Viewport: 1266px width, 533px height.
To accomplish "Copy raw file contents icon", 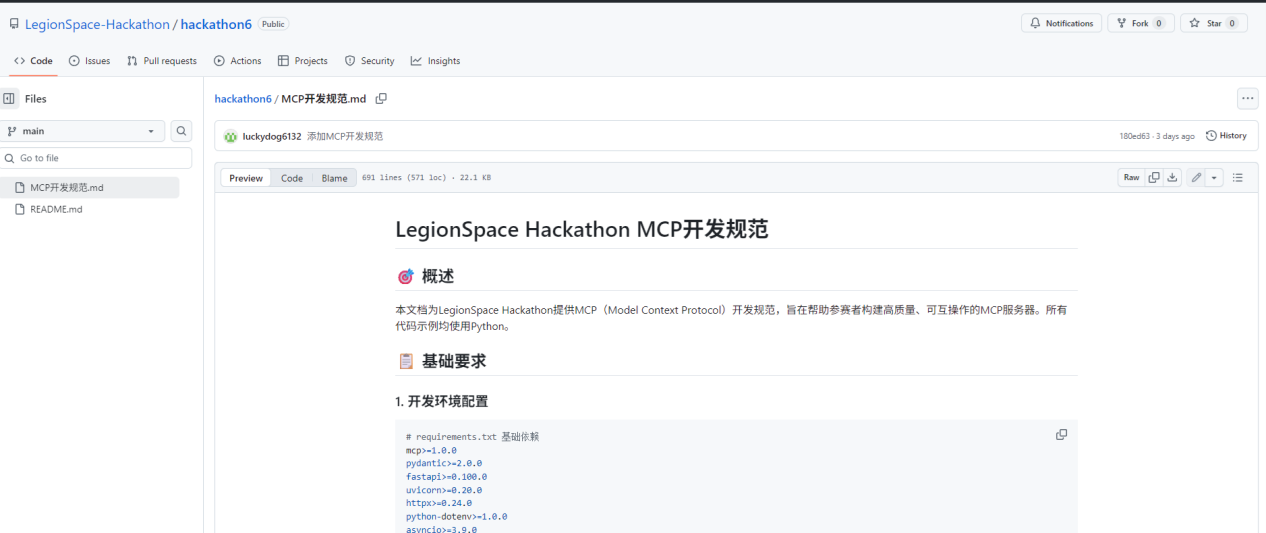I will point(1154,177).
